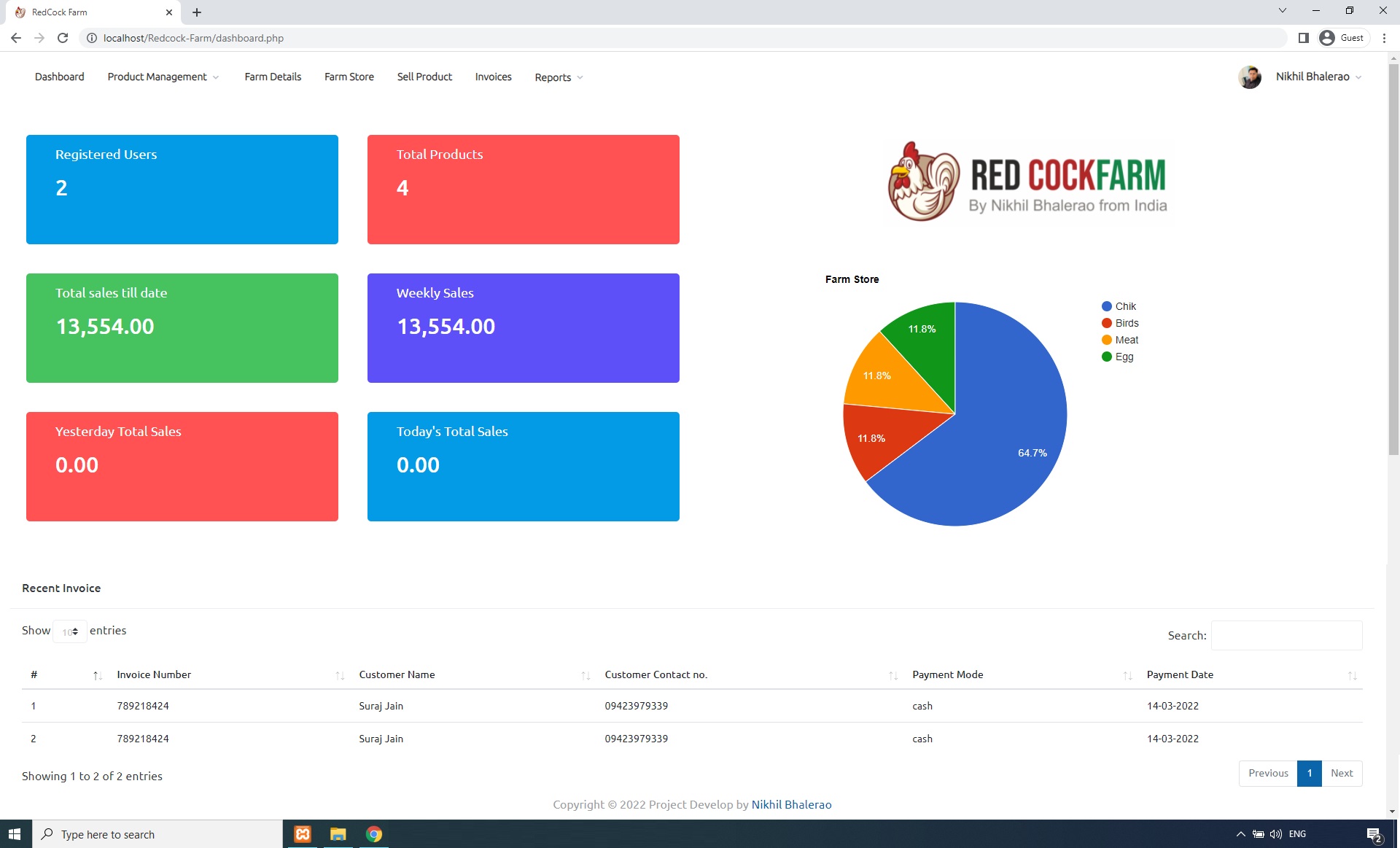This screenshot has height=848, width=1400.
Task: Click the Invoices navigation icon
Action: click(x=493, y=76)
